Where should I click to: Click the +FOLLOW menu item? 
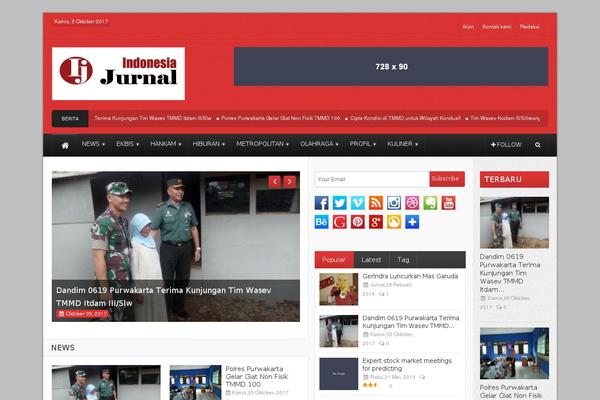tap(506, 145)
